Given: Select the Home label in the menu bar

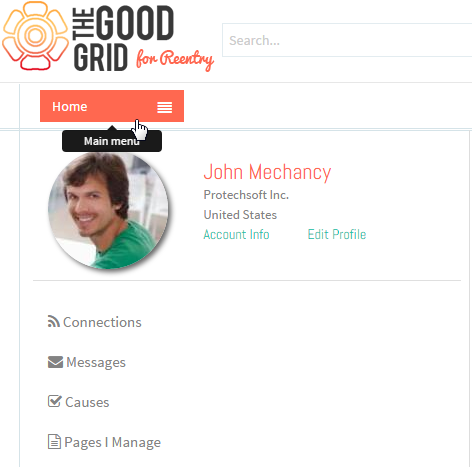Looking at the screenshot, I should (x=70, y=107).
